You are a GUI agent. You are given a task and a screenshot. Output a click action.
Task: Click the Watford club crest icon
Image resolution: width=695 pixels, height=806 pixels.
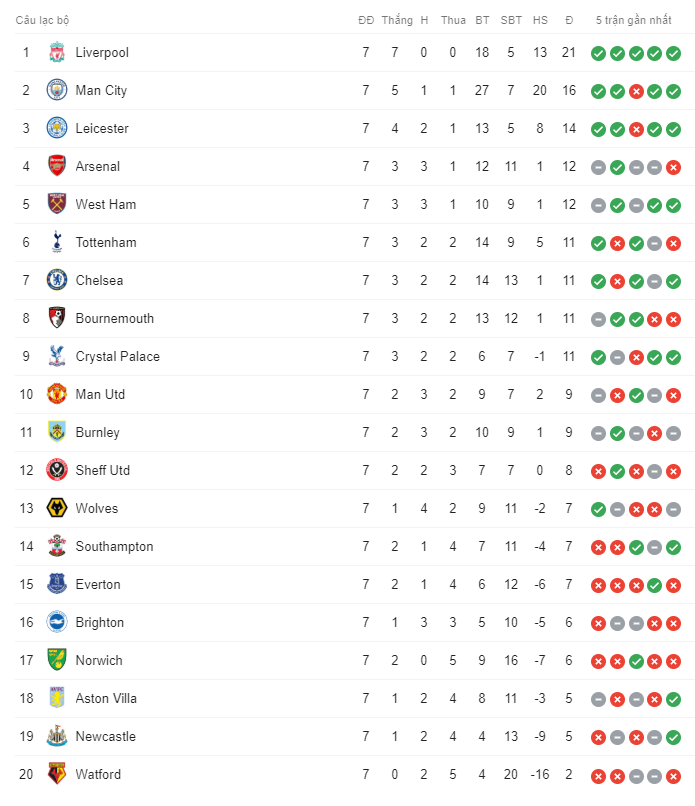pos(56,774)
